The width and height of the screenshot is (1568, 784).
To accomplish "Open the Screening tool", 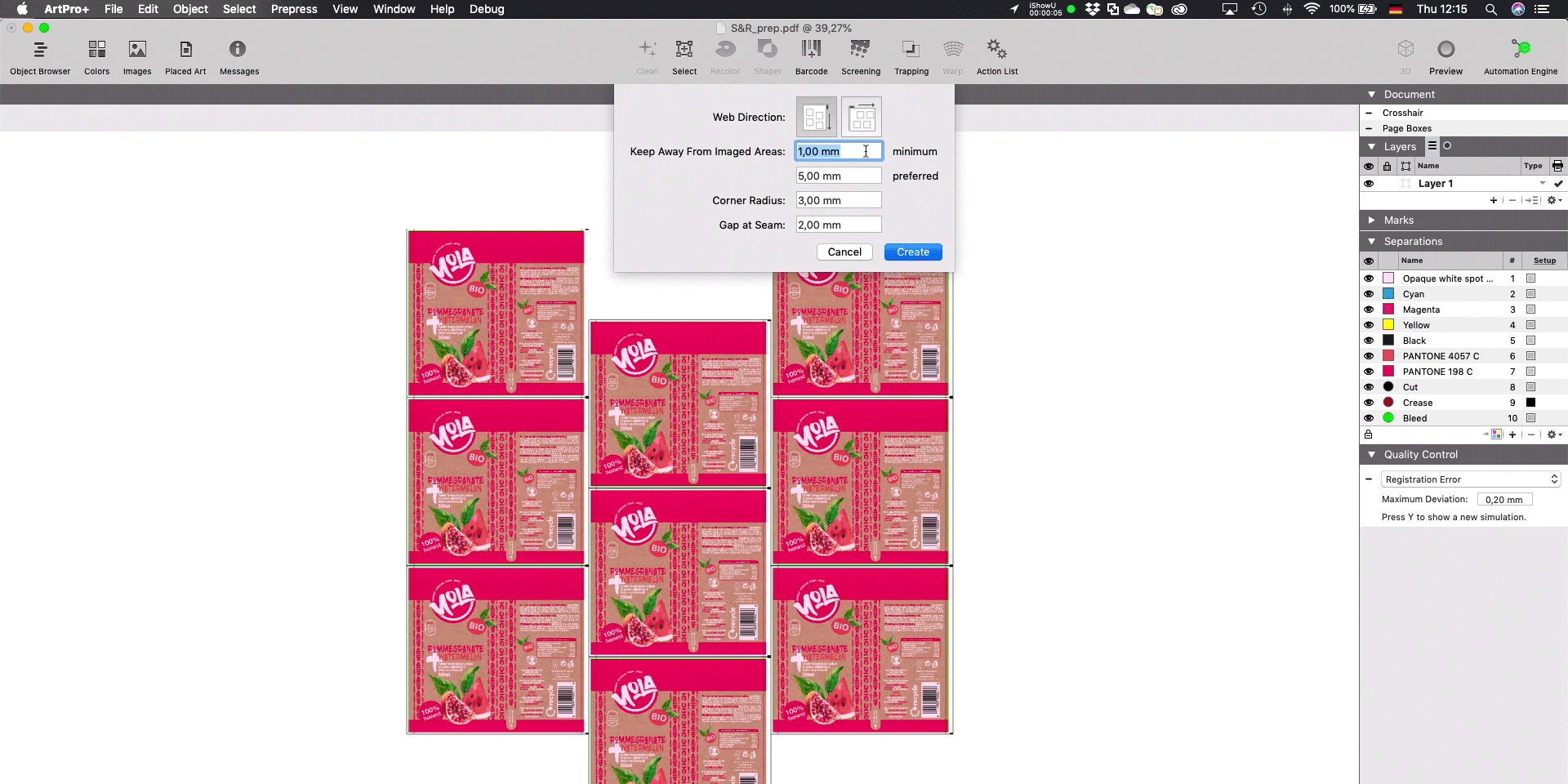I will (x=861, y=58).
